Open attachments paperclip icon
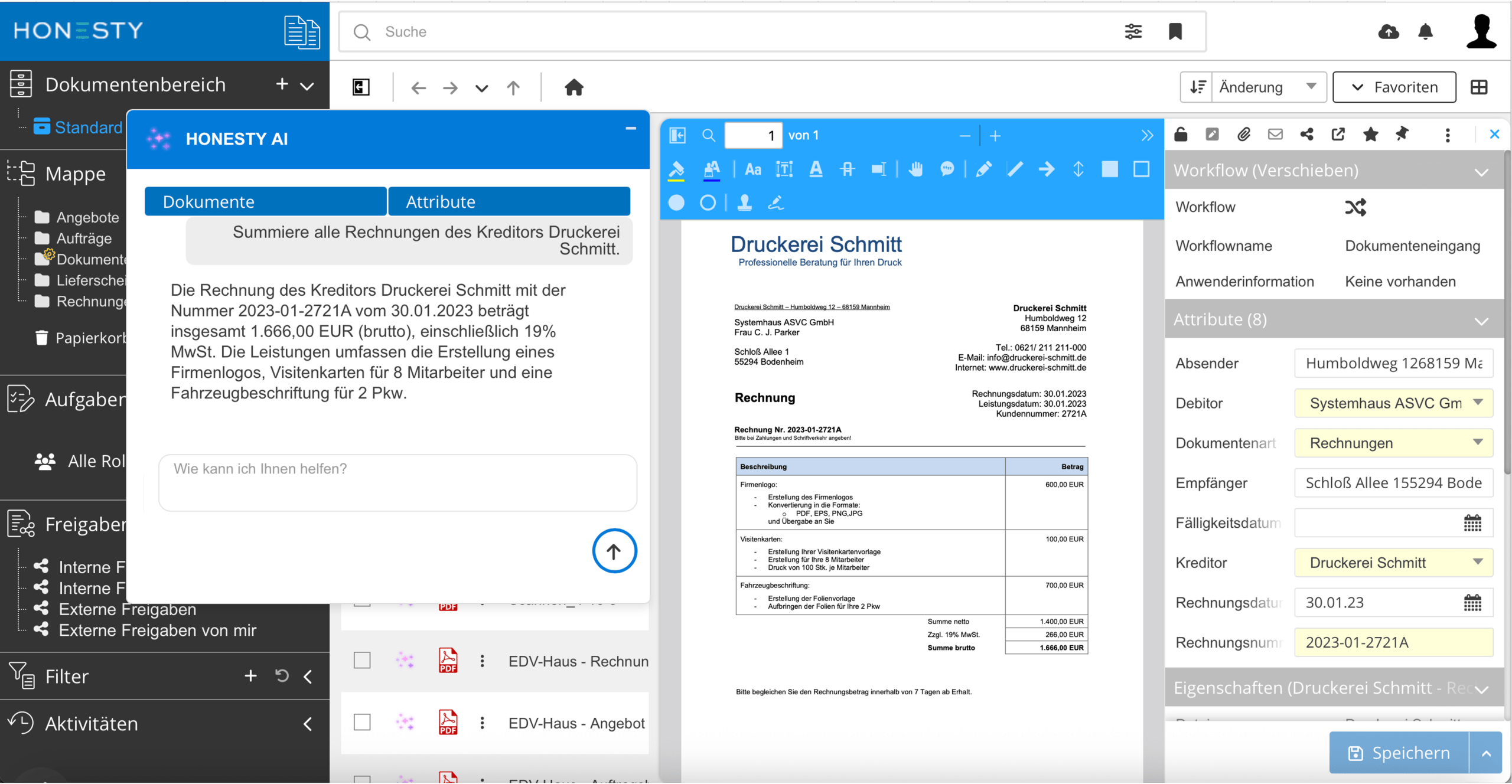 1244,135
